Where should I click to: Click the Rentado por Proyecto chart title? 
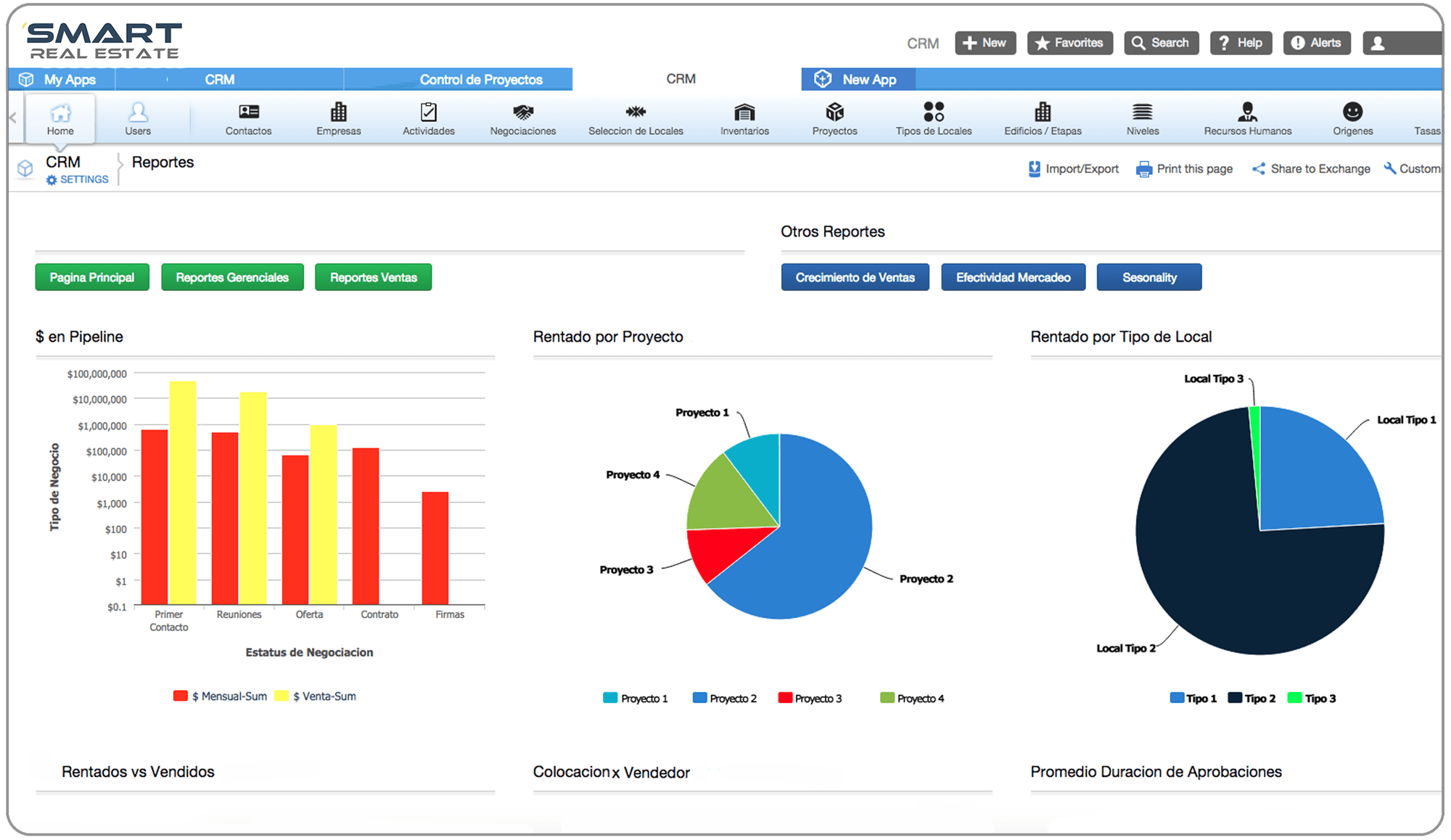608,337
